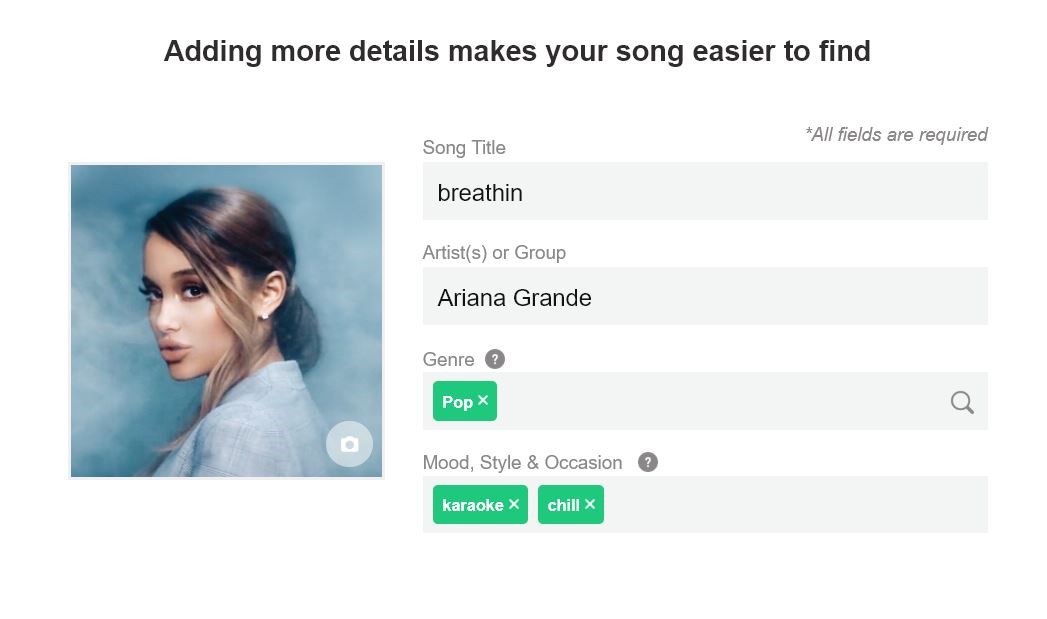Click empty space in the Mood tags field

[790, 505]
